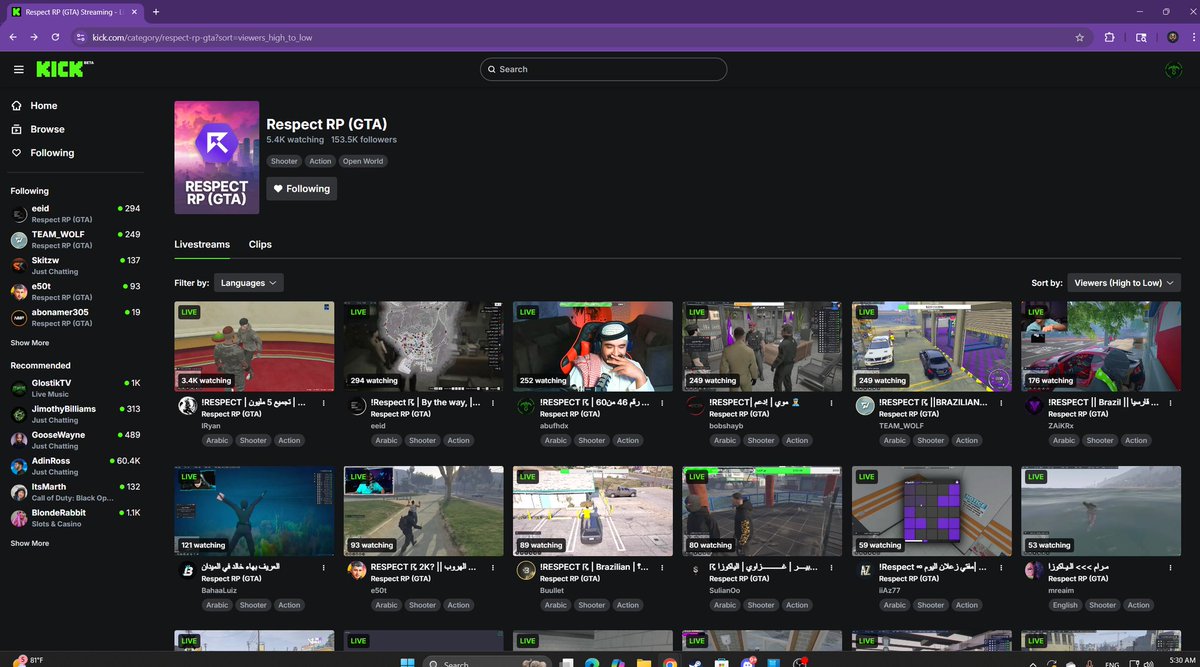This screenshot has height=667, width=1200.
Task: Open more options for BahaaLuiz's stream
Action: click(x=323, y=567)
